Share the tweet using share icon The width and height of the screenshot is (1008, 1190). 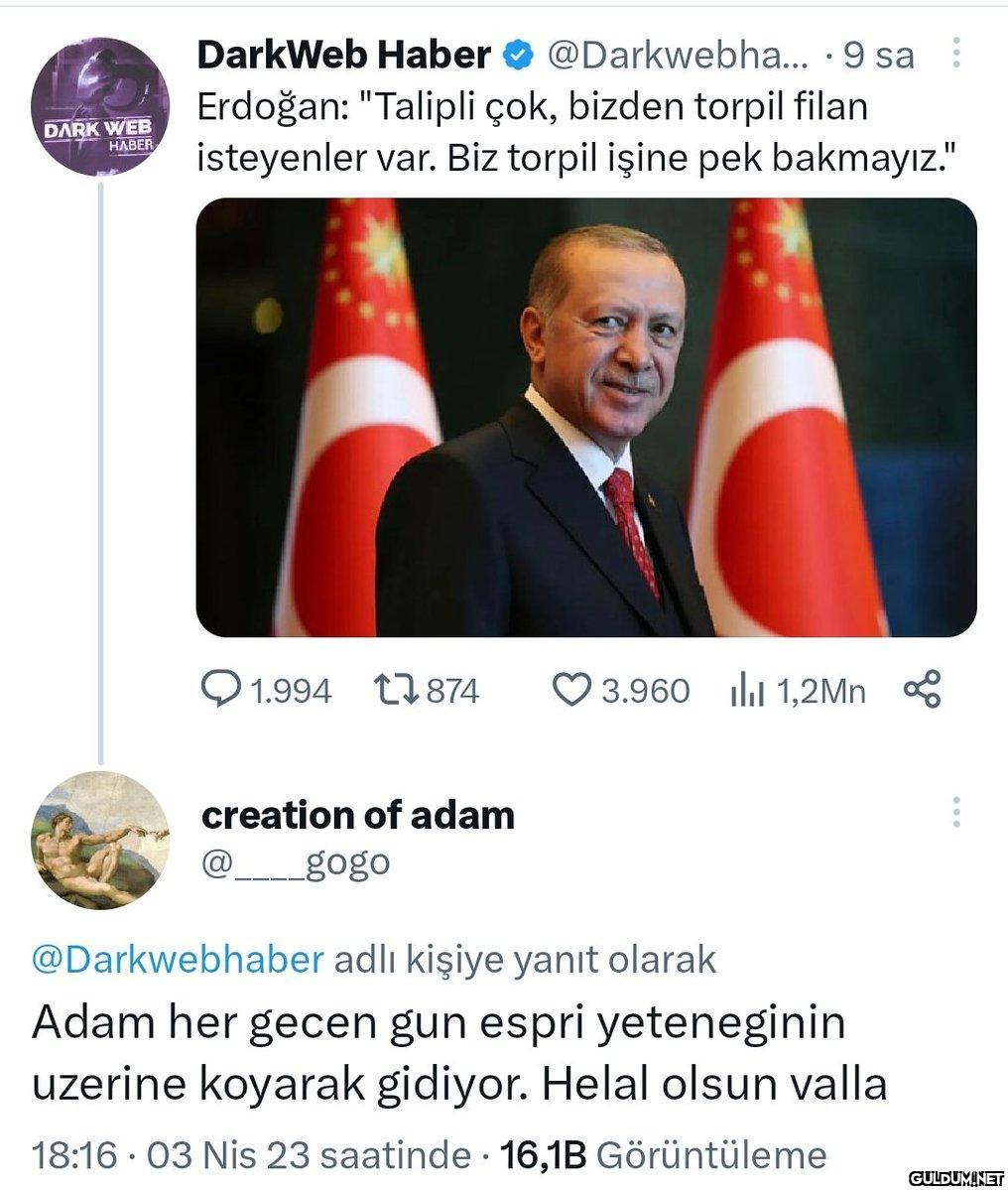click(923, 689)
